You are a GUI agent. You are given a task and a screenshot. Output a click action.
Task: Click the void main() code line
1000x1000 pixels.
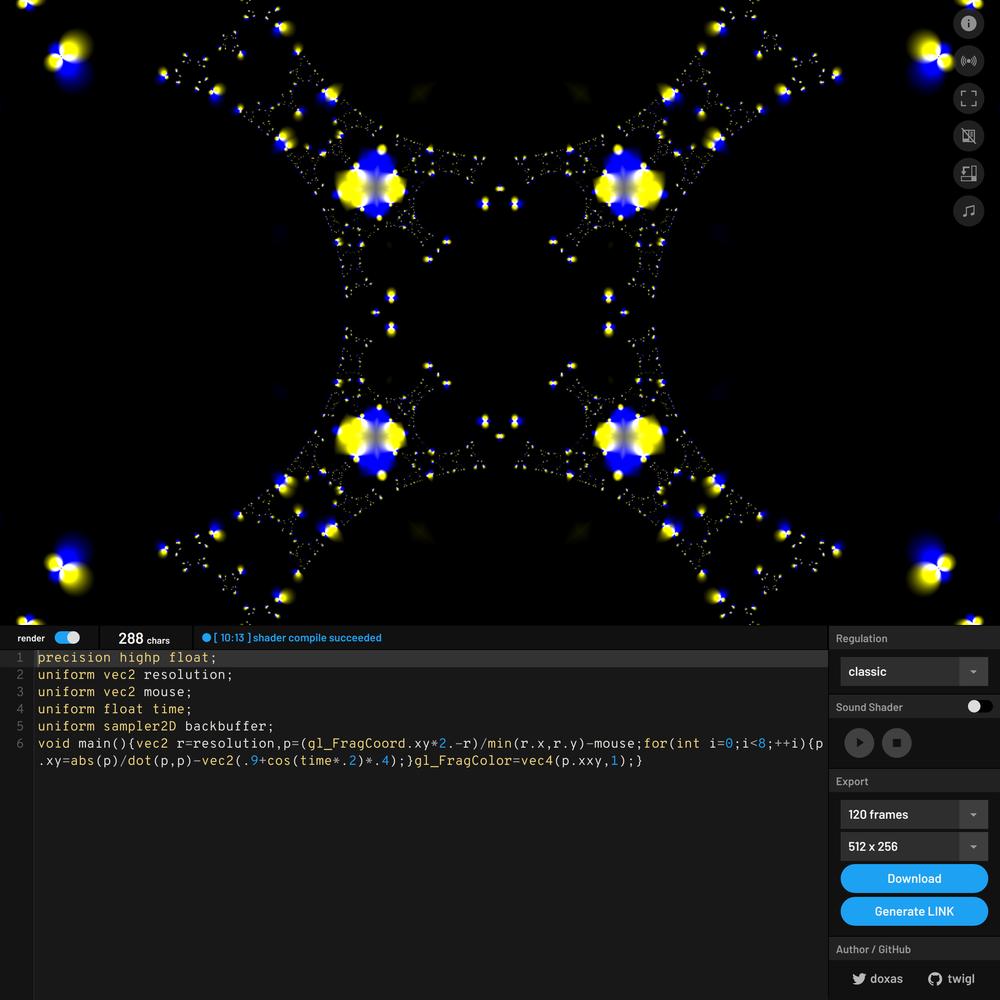tap(430, 744)
